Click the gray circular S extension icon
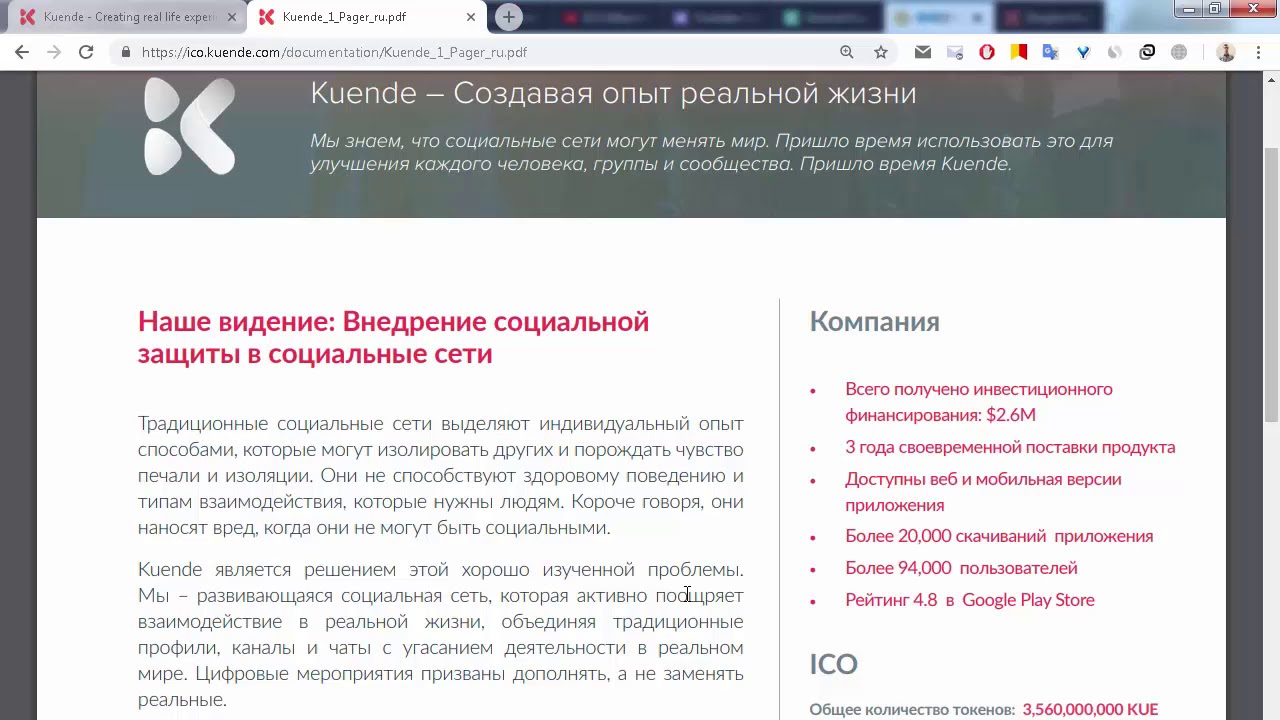Viewport: 1280px width, 720px height. tap(1115, 52)
